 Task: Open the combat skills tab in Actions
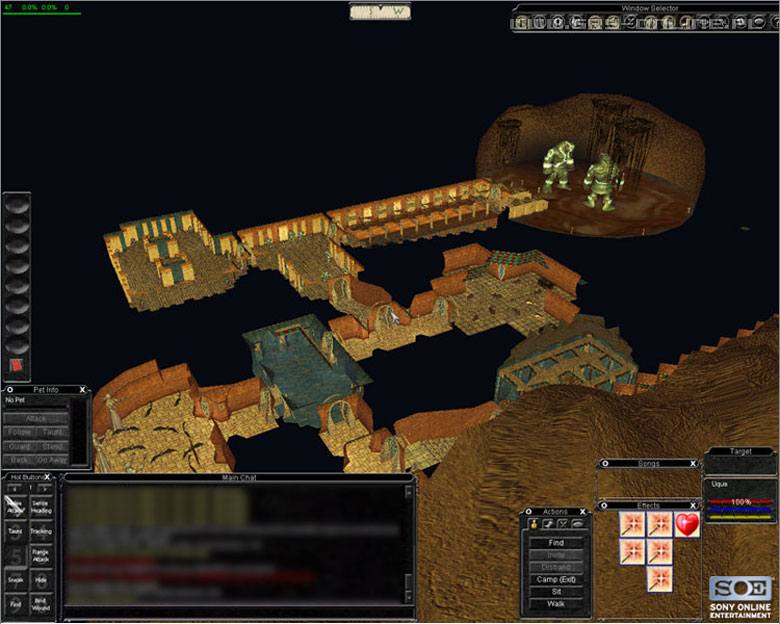pyautogui.click(x=563, y=523)
